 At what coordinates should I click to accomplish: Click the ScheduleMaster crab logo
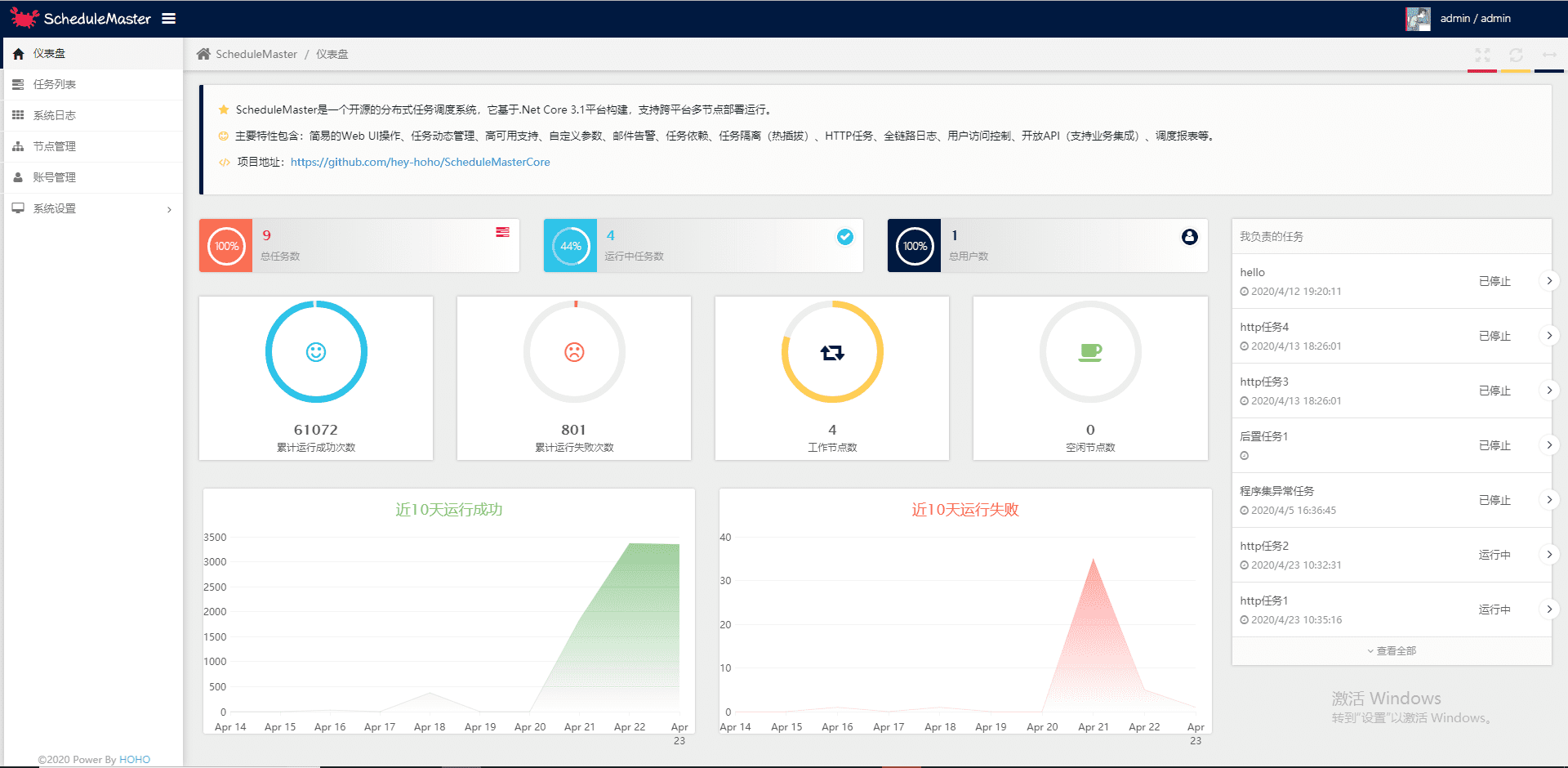24,18
